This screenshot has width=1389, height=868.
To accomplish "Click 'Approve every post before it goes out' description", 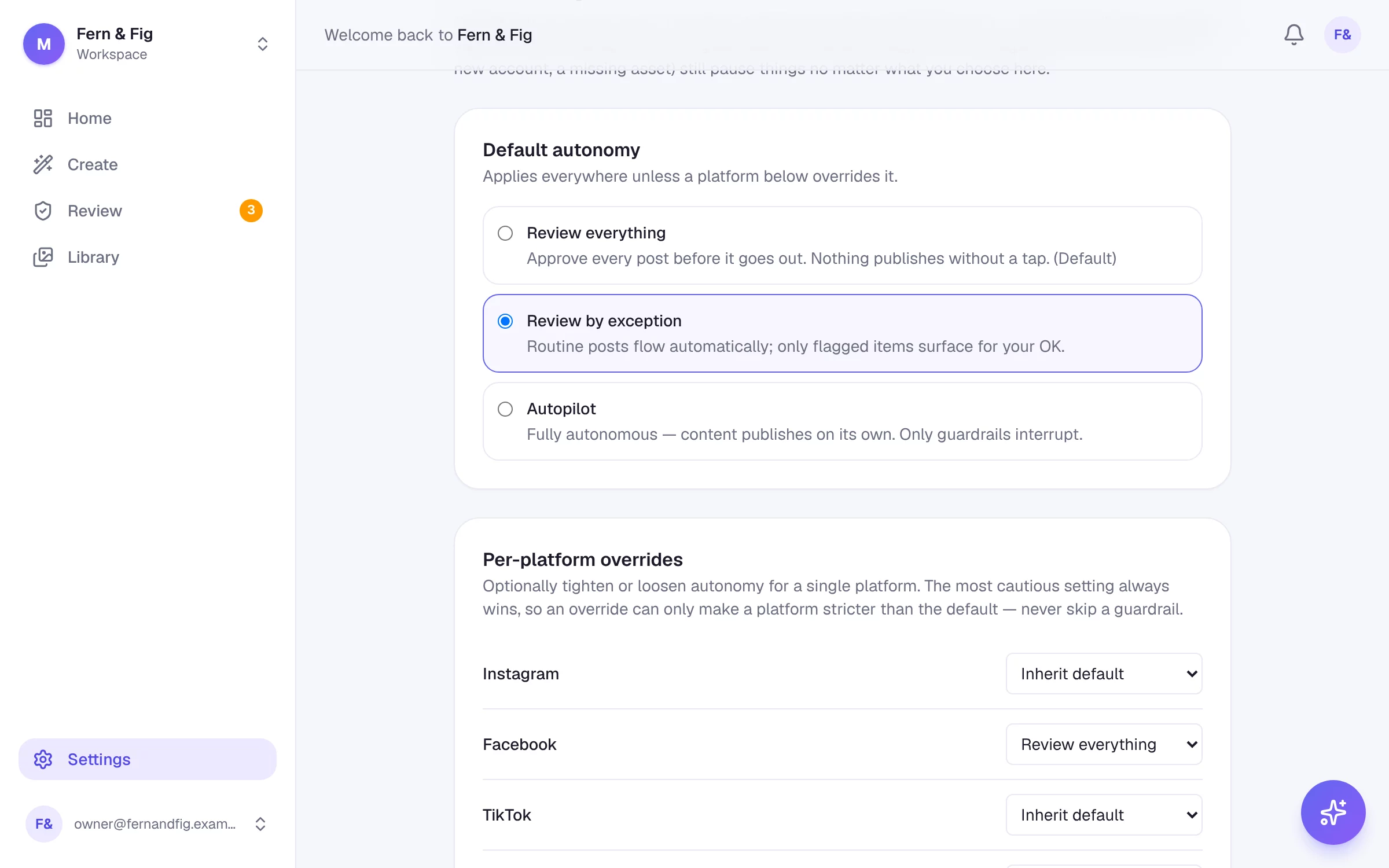I will pos(822,258).
